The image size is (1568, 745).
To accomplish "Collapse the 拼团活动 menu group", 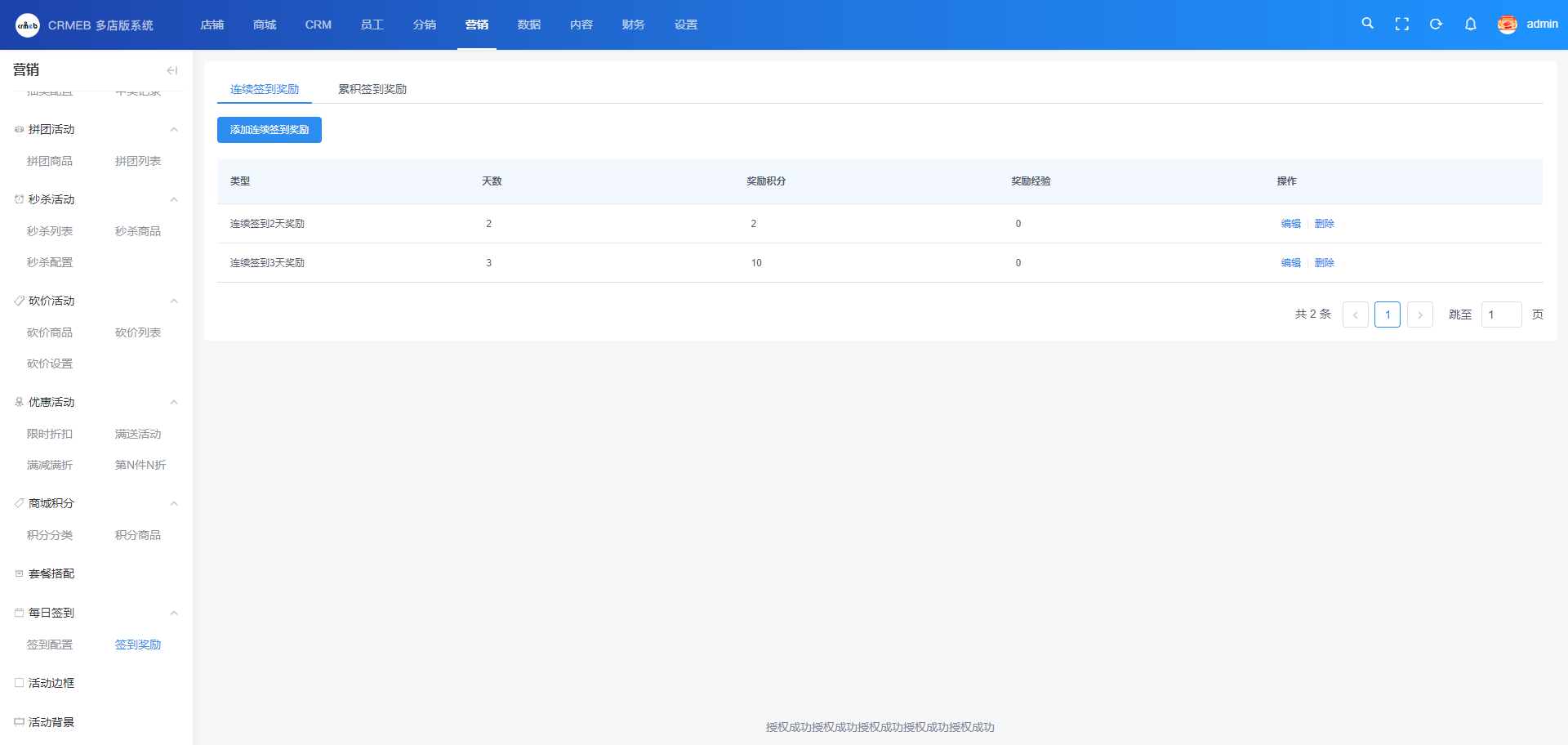I will [x=173, y=130].
